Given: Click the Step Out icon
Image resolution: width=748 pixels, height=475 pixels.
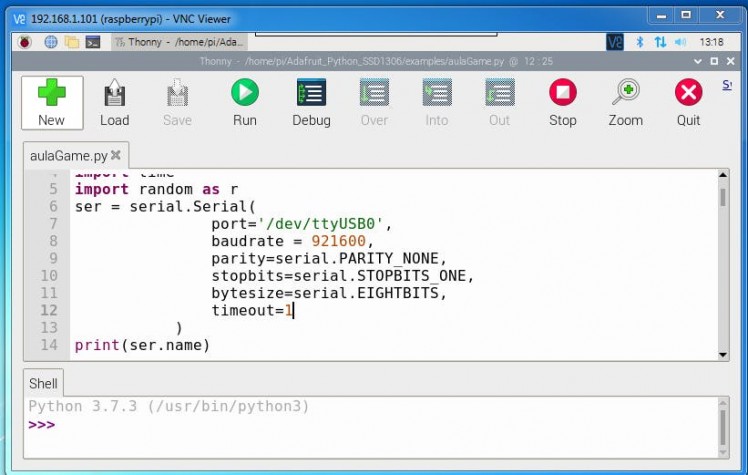Looking at the screenshot, I should click(x=499, y=103).
